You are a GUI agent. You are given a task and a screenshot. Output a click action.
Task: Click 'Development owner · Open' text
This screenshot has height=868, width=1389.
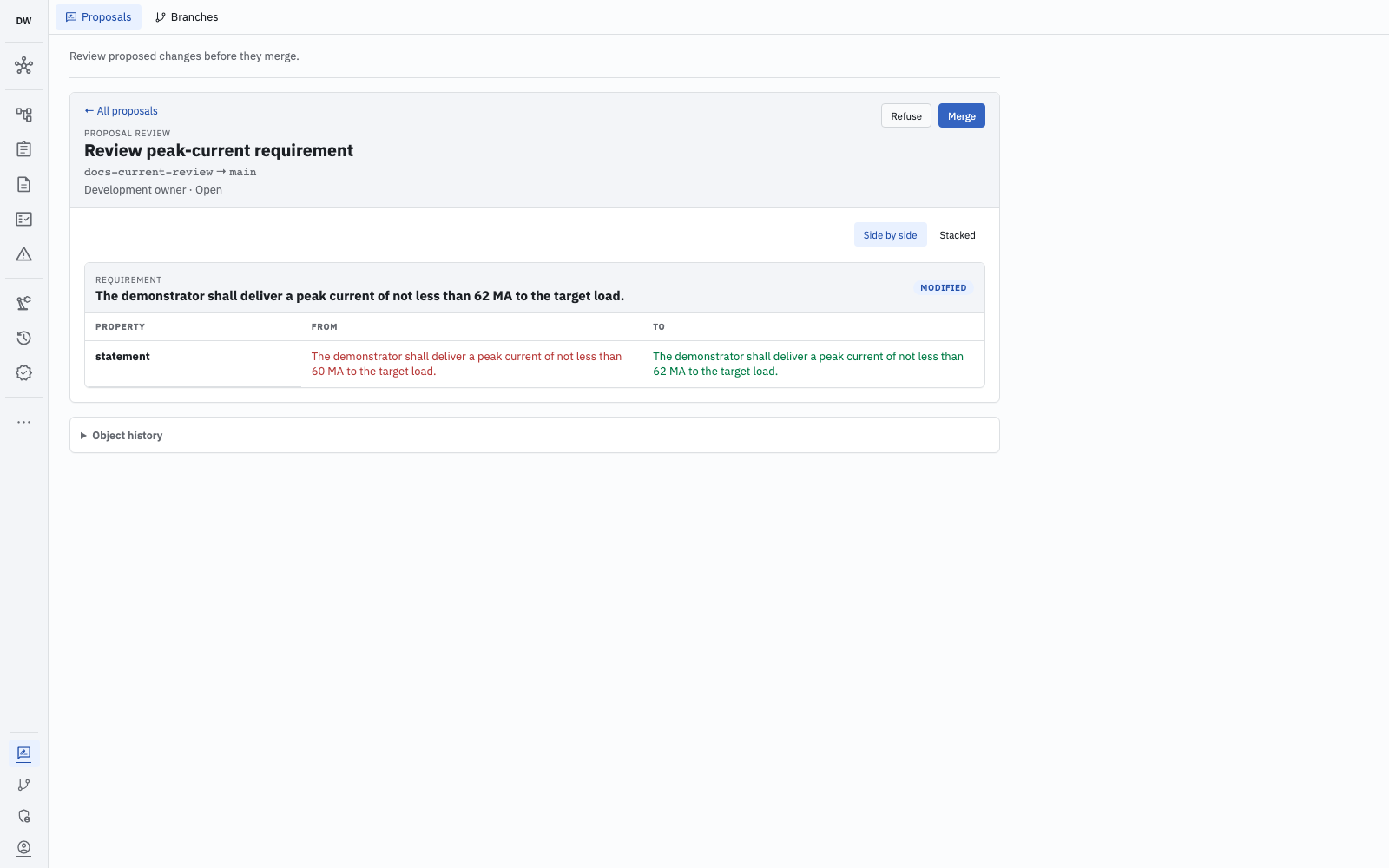click(153, 190)
